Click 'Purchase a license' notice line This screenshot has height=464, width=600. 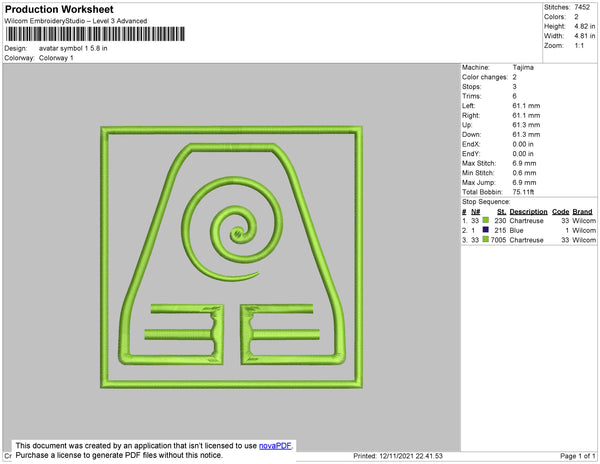(119, 455)
